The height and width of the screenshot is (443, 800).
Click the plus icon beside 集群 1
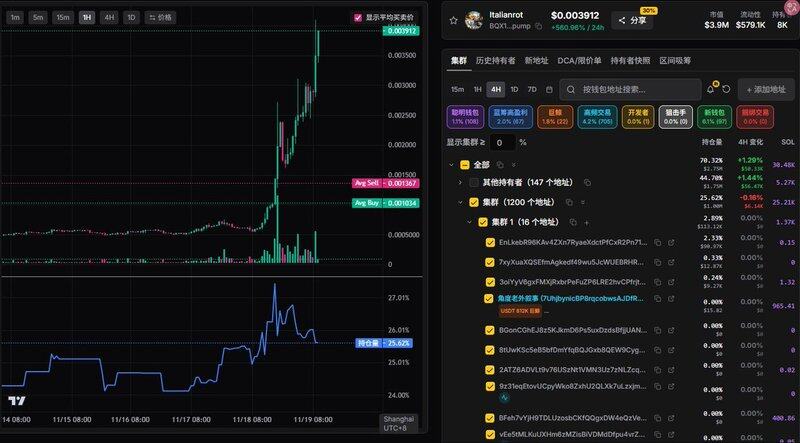[x=586, y=221]
